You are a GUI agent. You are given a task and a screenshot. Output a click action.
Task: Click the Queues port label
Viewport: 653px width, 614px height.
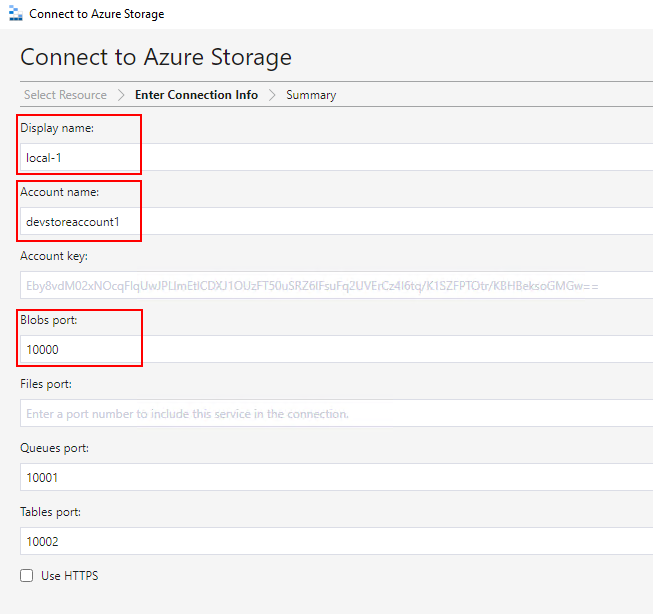(x=55, y=448)
